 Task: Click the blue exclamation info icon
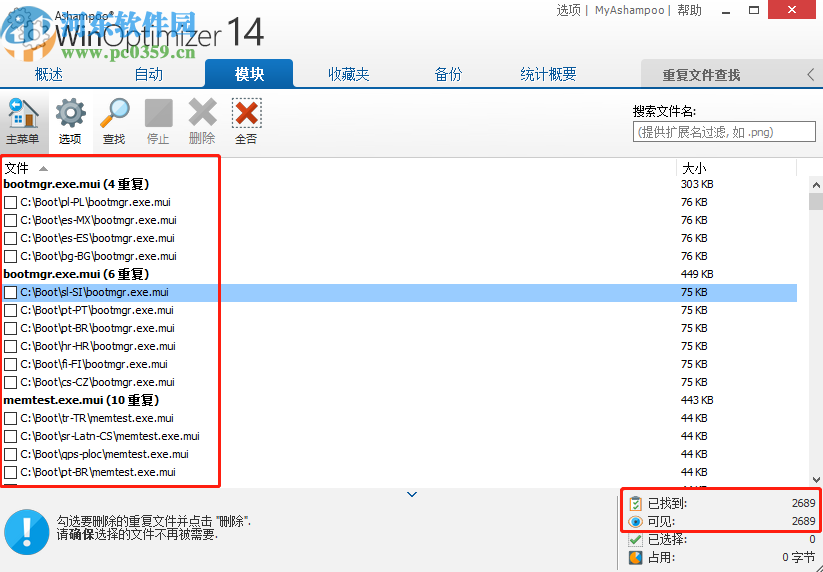click(x=27, y=532)
